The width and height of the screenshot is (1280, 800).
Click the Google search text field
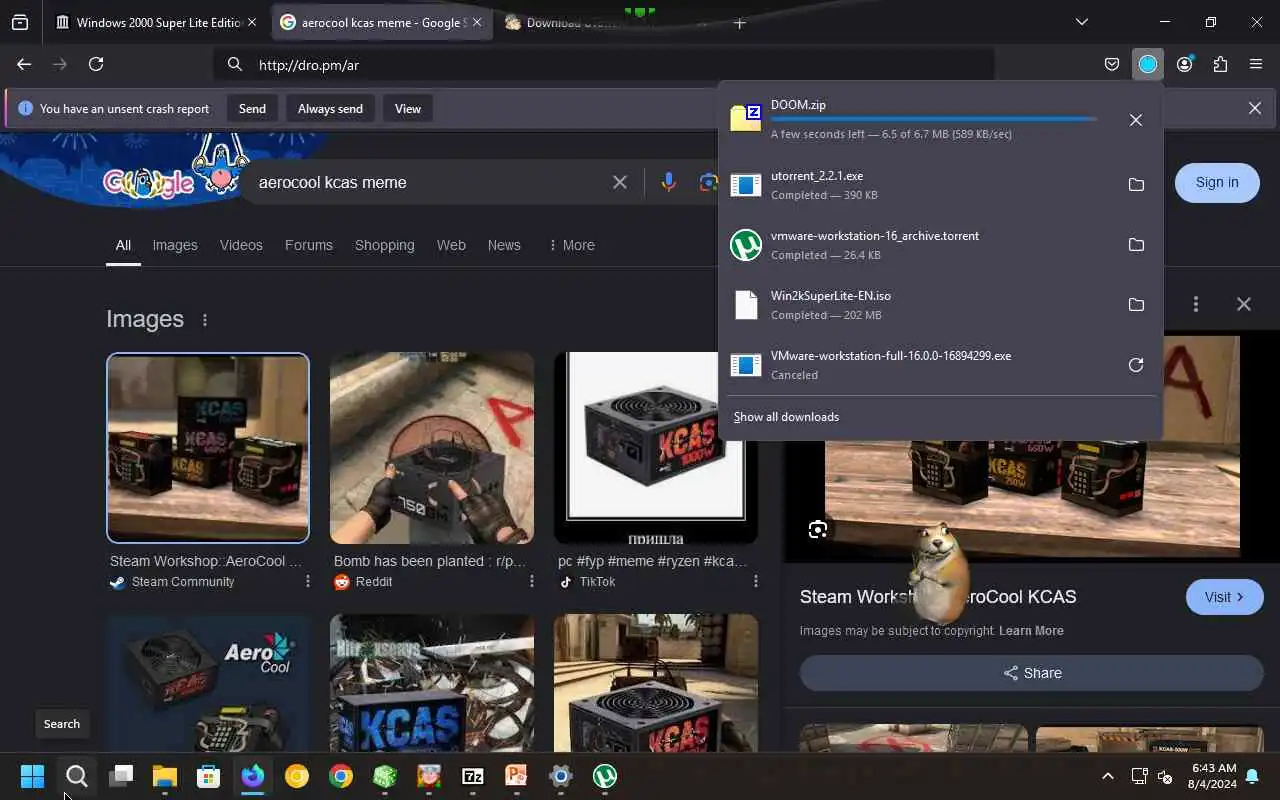[430, 182]
